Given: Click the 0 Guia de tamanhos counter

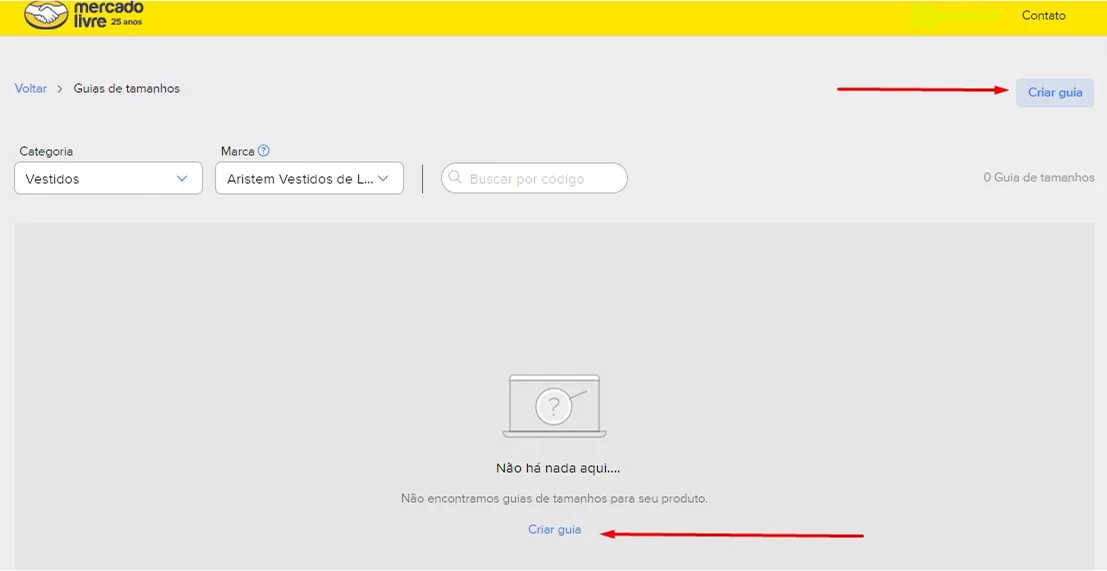Looking at the screenshot, I should pyautogui.click(x=1039, y=177).
